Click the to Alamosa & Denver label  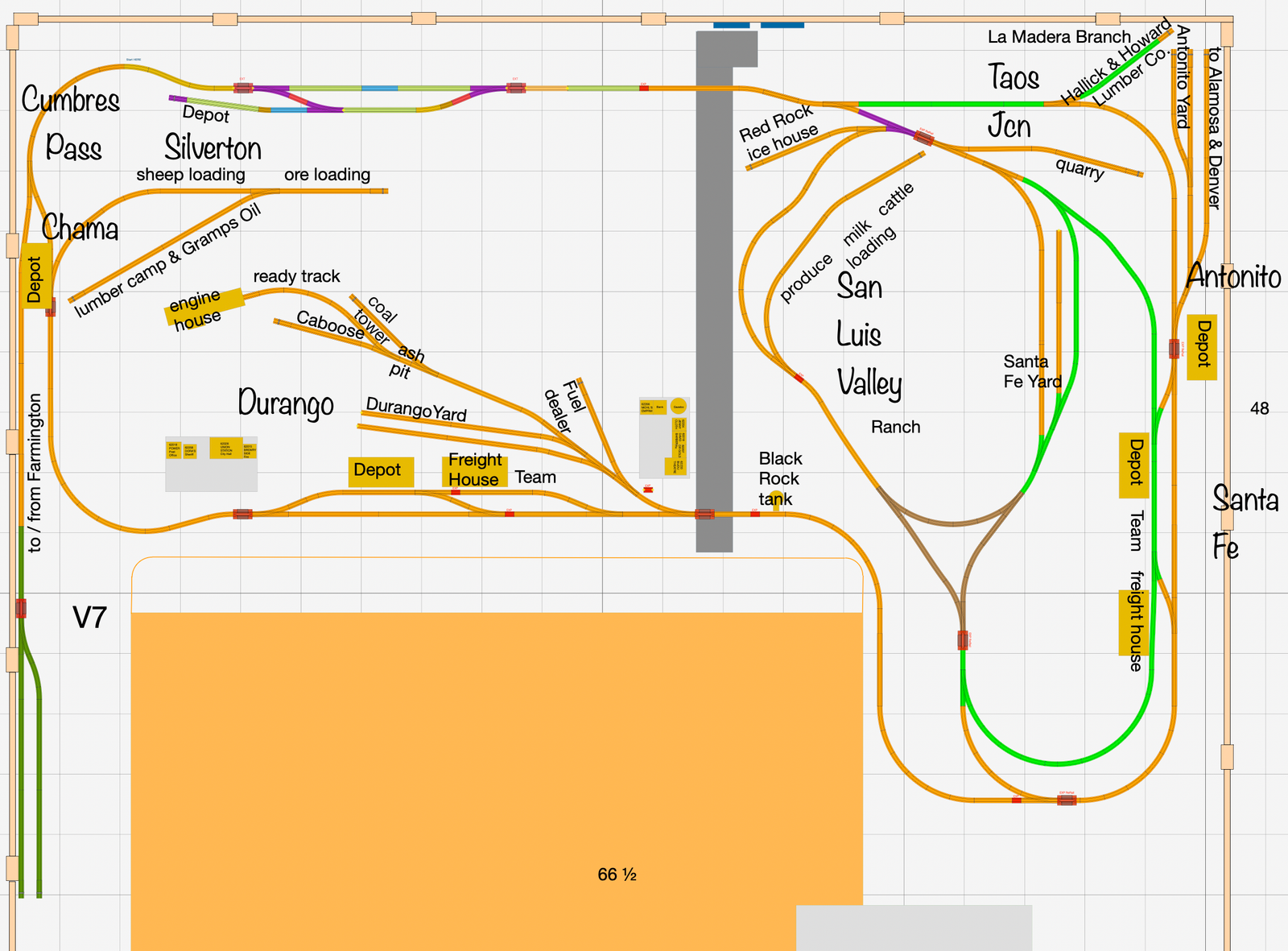tap(1214, 128)
